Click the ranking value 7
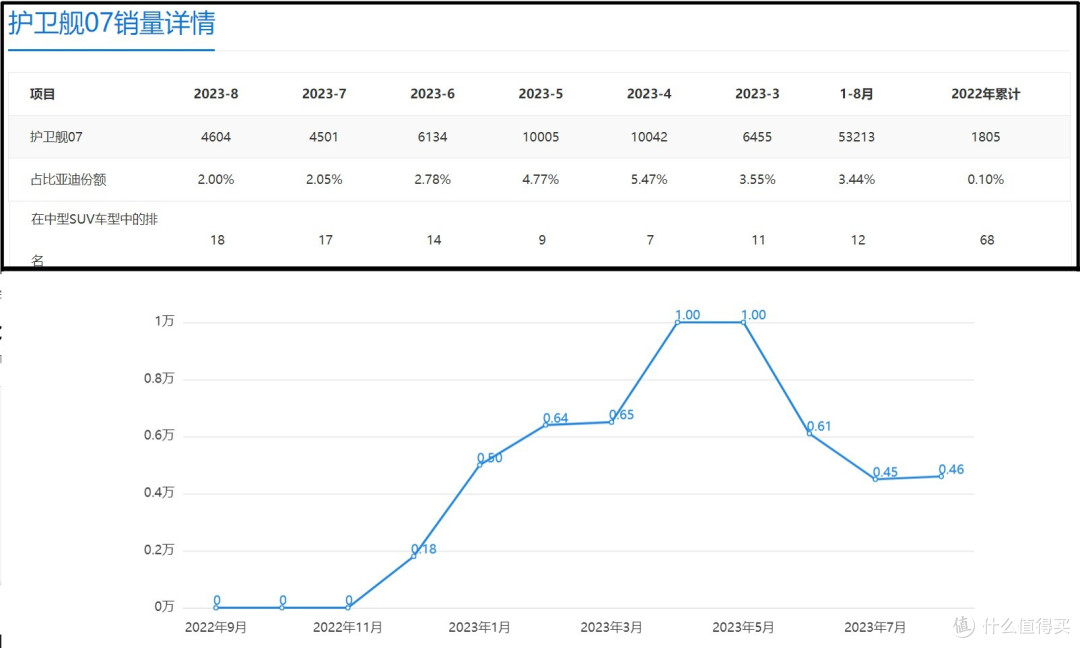The height and width of the screenshot is (648, 1080). click(650, 240)
